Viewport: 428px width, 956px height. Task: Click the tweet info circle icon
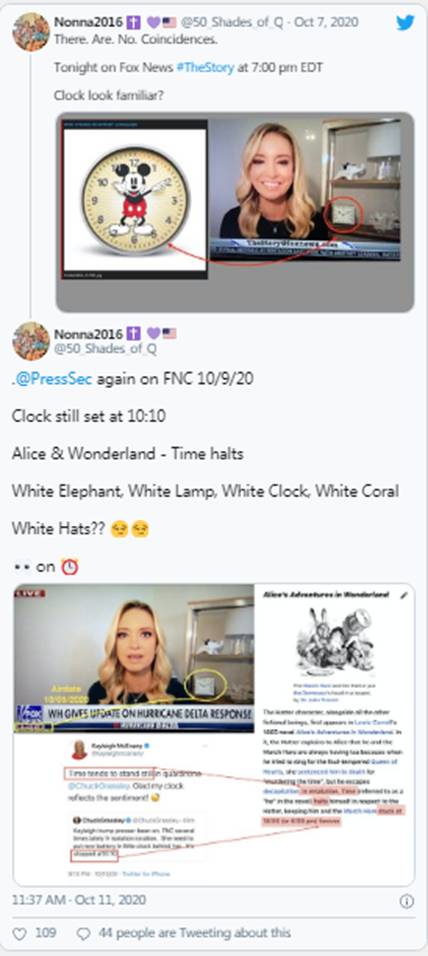407,901
